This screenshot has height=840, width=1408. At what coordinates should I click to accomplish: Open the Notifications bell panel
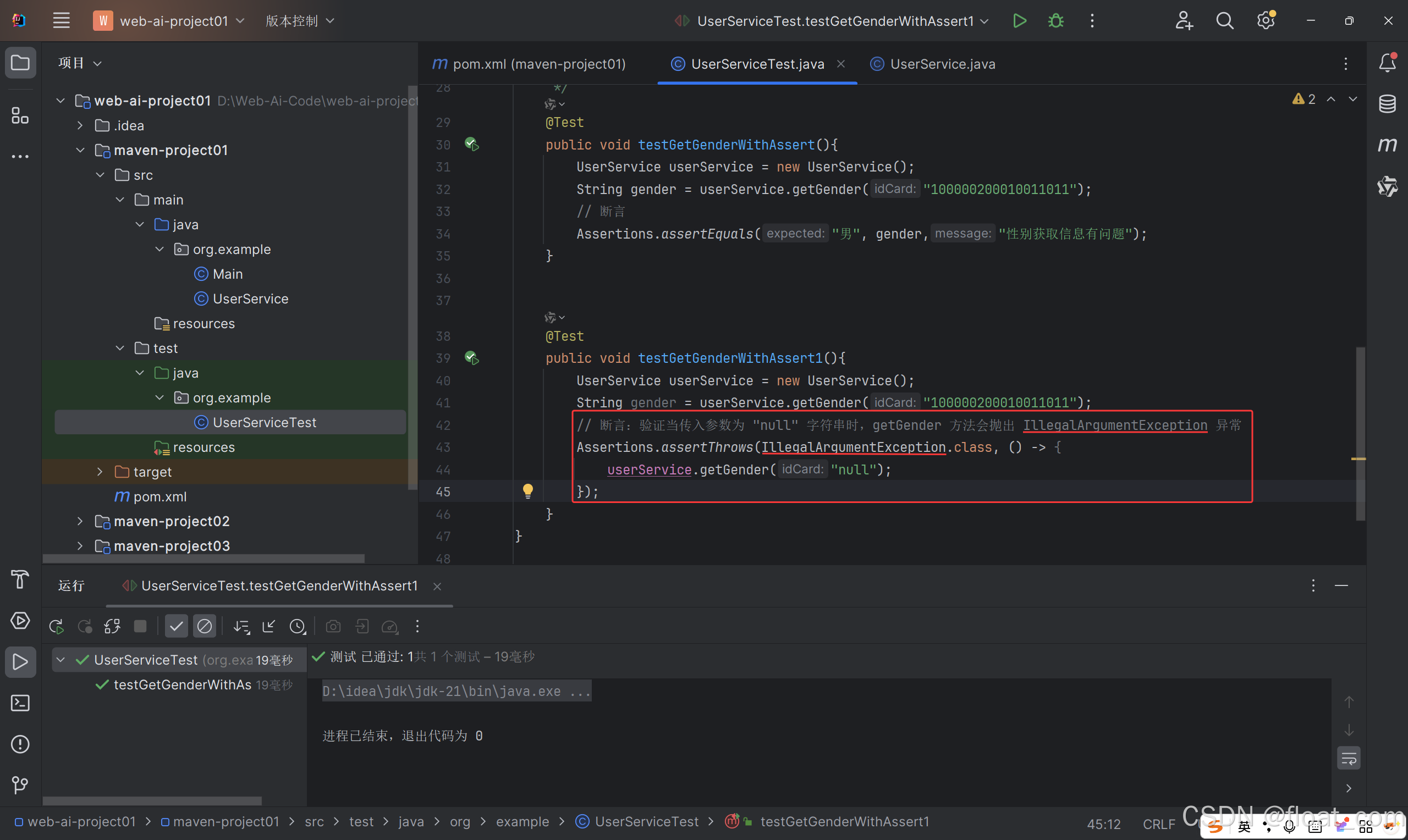(x=1387, y=63)
